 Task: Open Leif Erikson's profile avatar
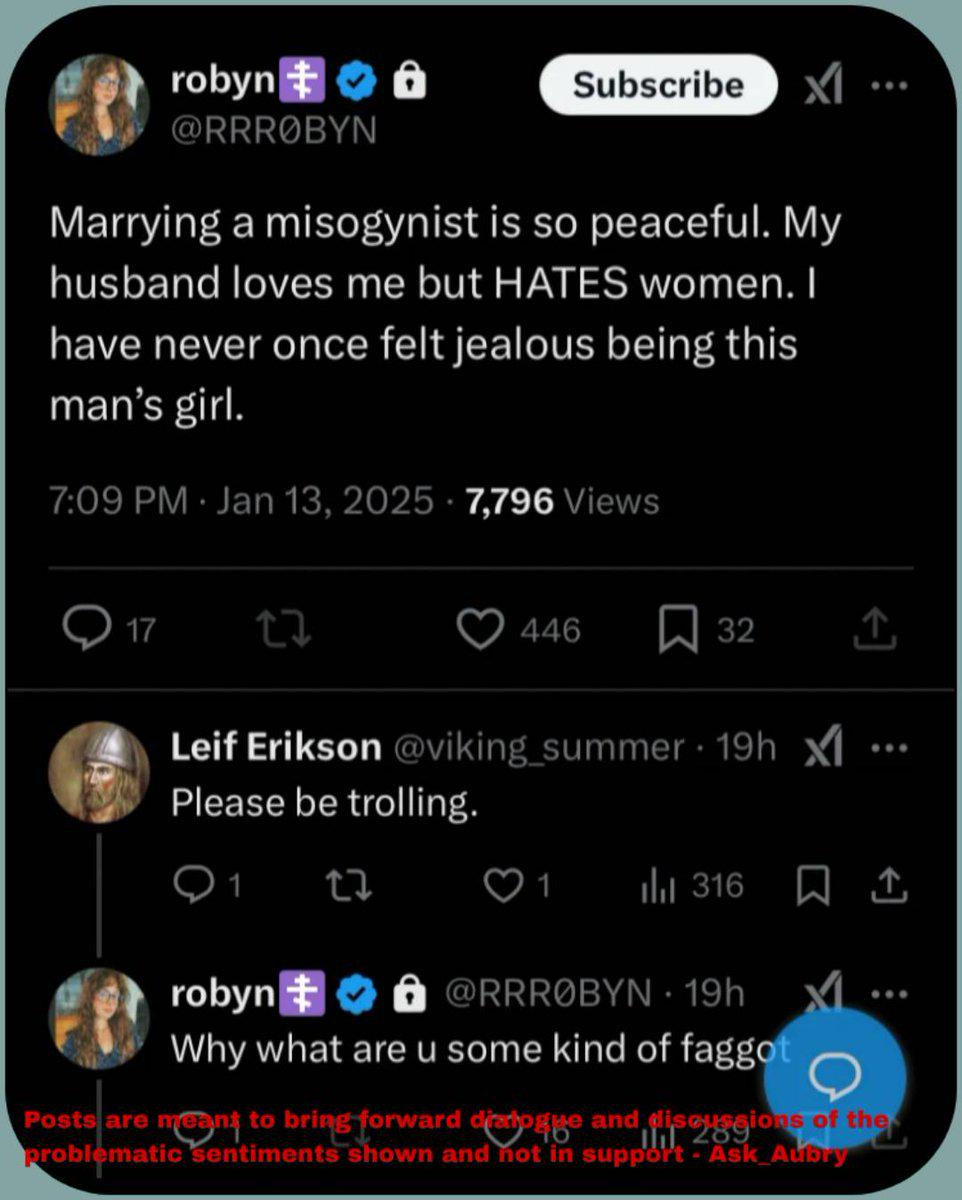98,772
